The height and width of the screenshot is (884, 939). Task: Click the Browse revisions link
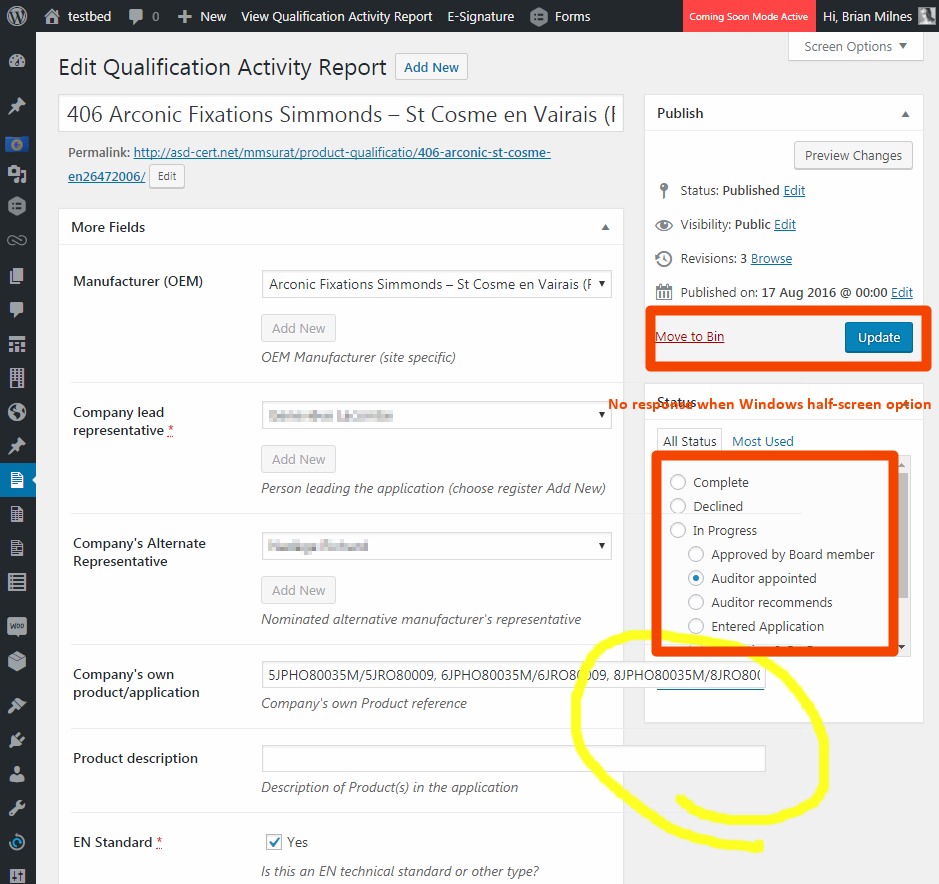tap(771, 259)
